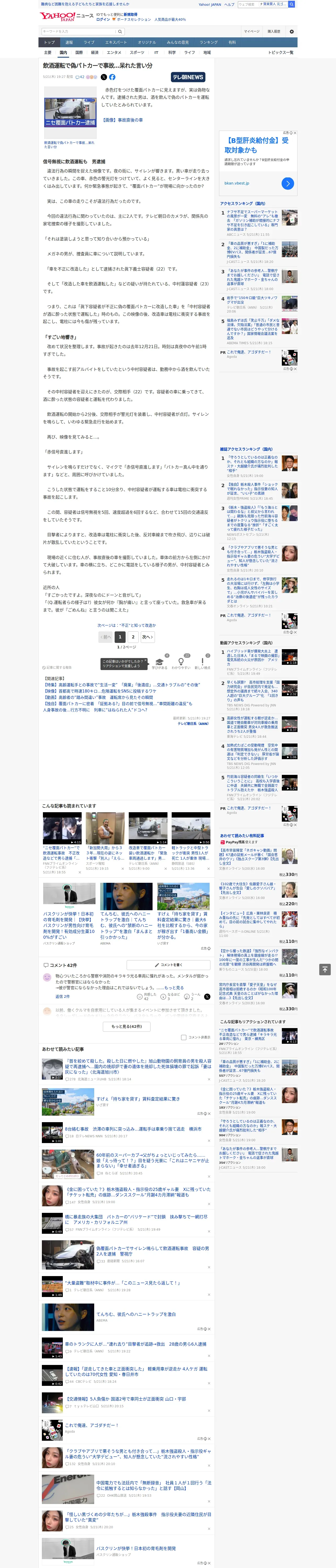Share the article on X
The height and width of the screenshot is (1568, 336).
[x=104, y=77]
